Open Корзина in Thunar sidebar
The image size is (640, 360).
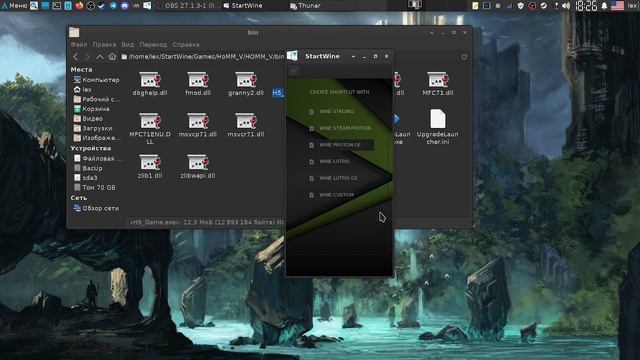coord(92,109)
